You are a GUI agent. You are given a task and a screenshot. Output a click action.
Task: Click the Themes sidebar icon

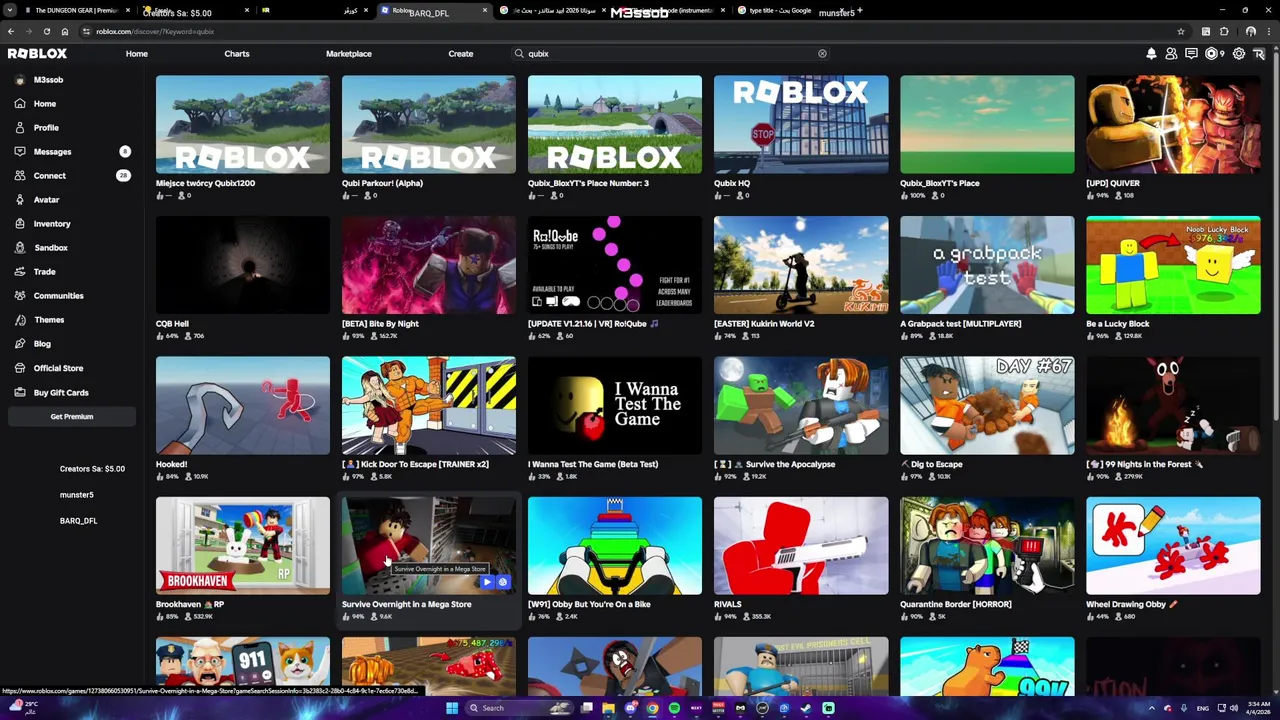tap(20, 320)
